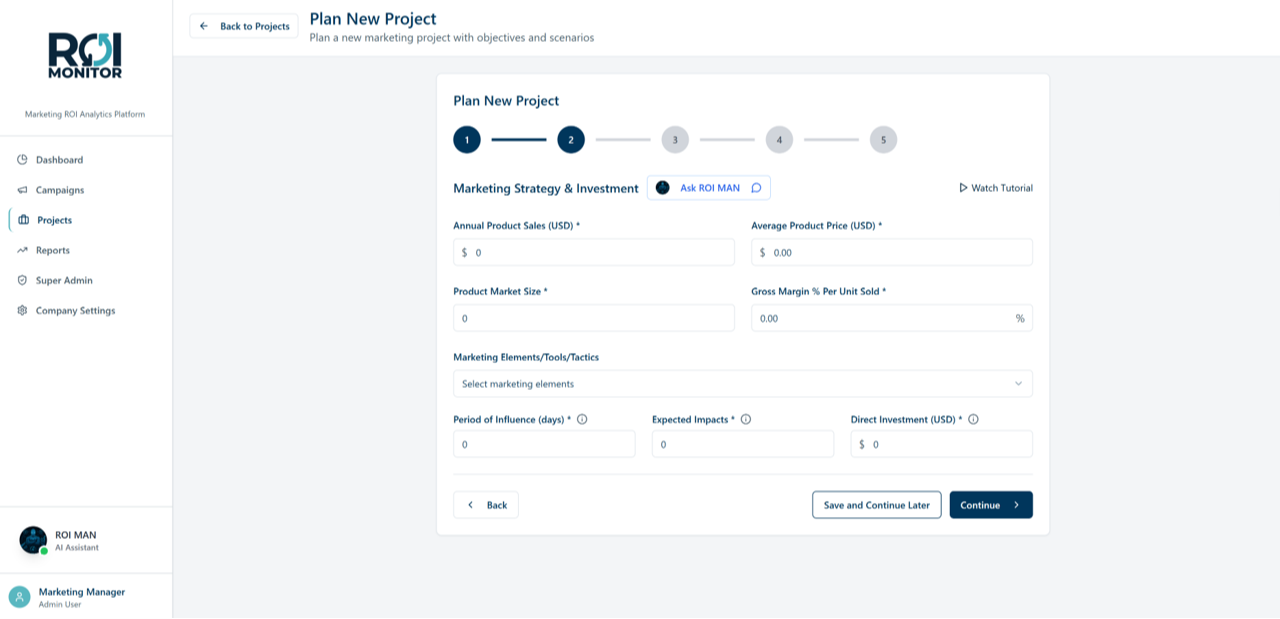Click the Back to Projects button
Image resolution: width=1280 pixels, height=619 pixels.
244,26
